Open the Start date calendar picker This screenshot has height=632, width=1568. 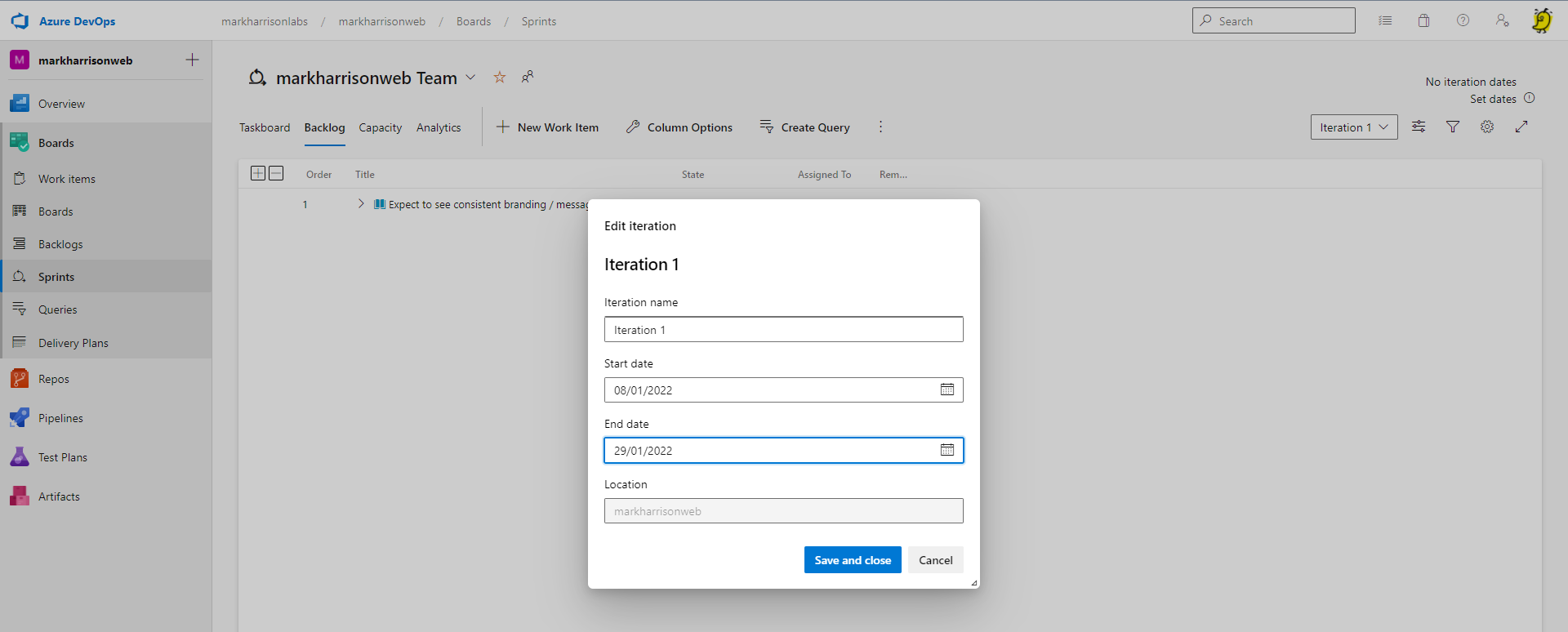point(947,389)
